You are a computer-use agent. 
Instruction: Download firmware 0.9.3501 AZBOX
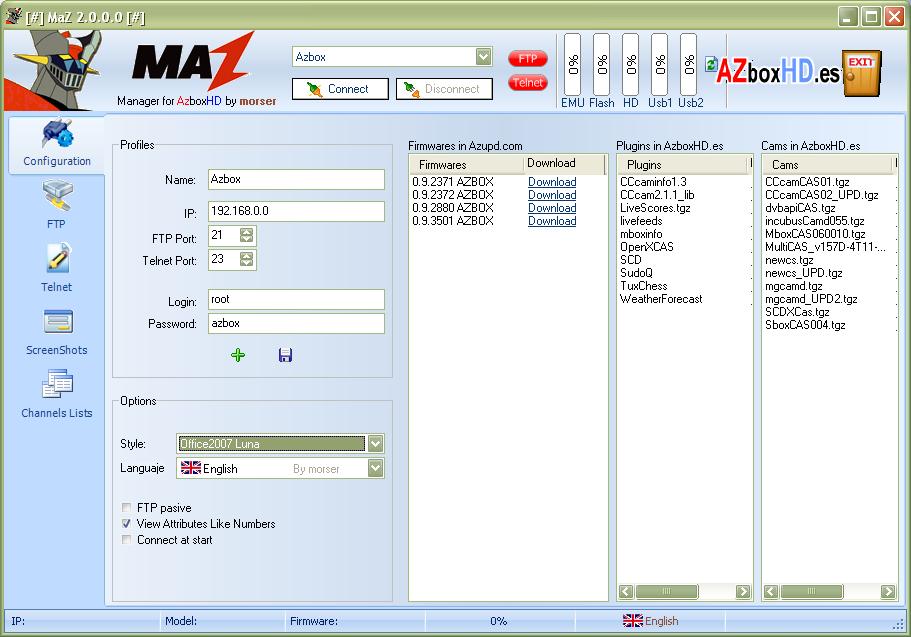coord(551,221)
